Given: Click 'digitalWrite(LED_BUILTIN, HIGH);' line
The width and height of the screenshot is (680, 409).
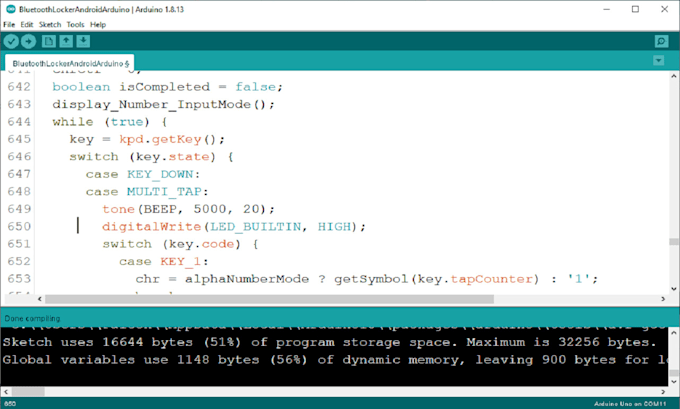Looking at the screenshot, I should coord(234,226).
